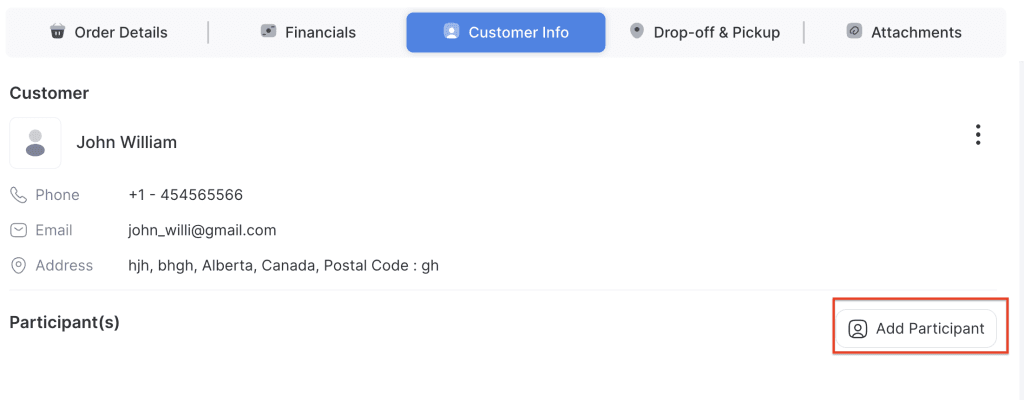Click the participant icon in Add Participant

[x=857, y=329]
